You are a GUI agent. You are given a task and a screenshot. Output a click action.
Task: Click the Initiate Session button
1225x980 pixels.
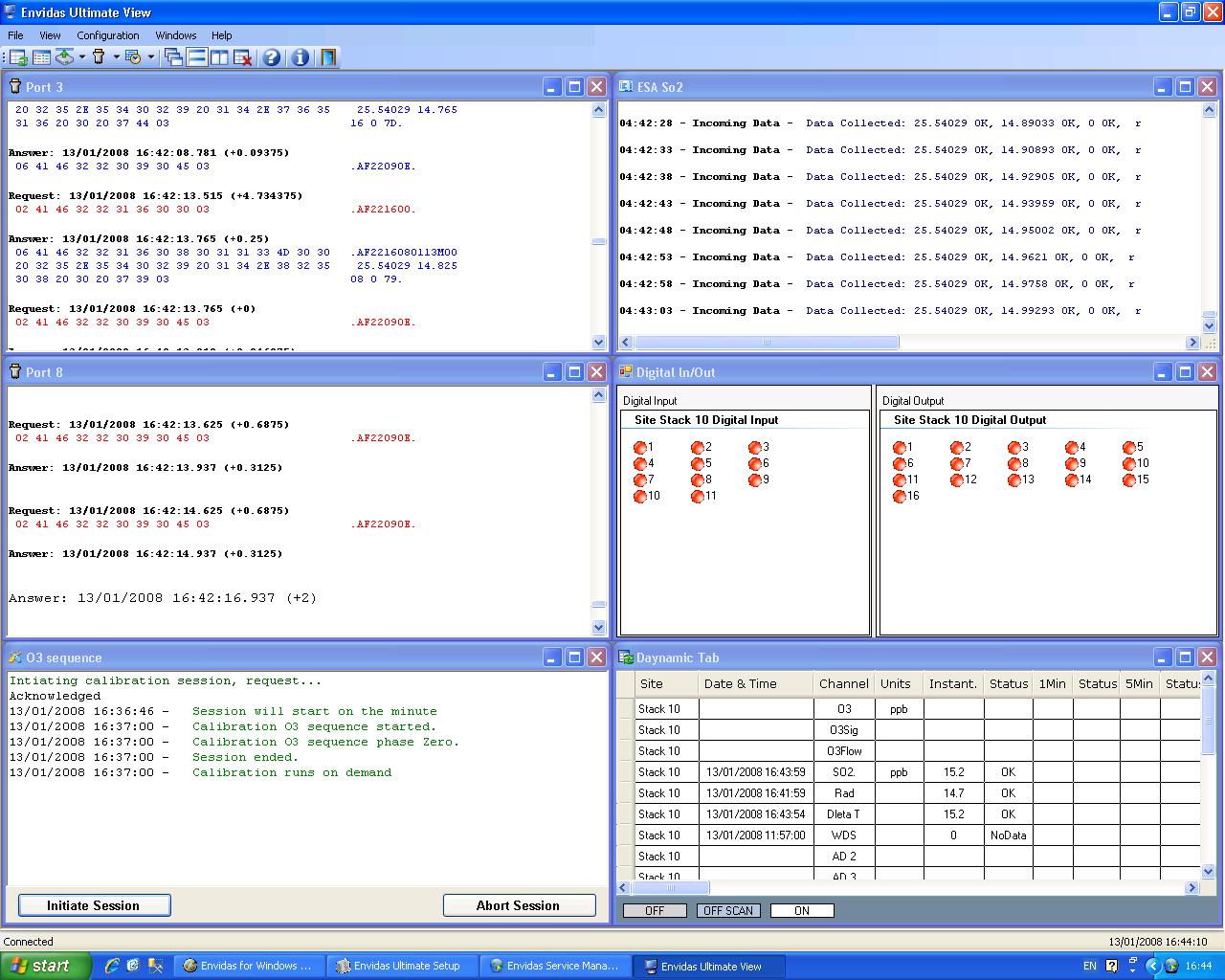click(x=94, y=904)
